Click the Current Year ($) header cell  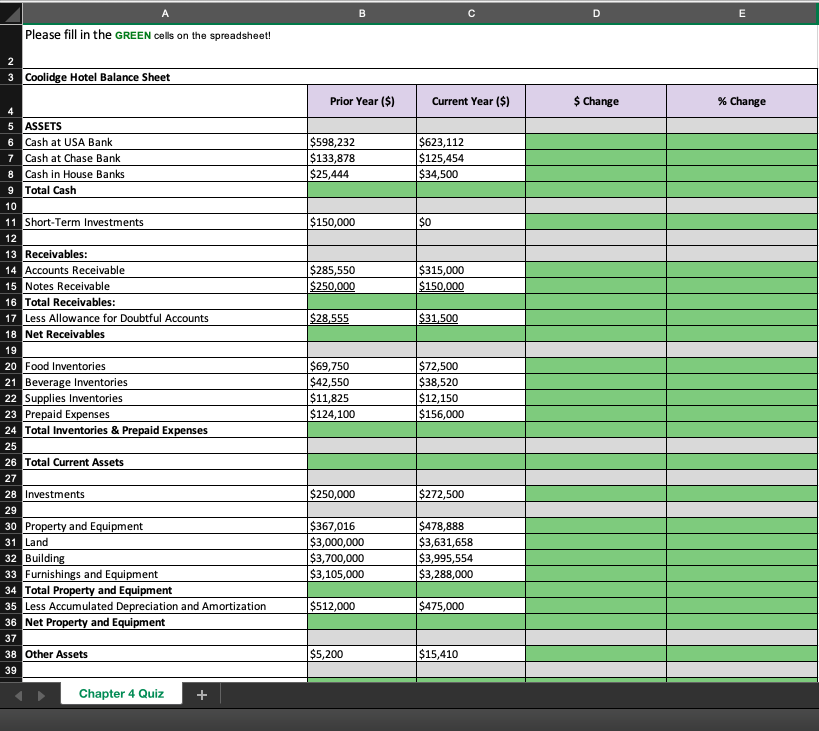point(471,101)
